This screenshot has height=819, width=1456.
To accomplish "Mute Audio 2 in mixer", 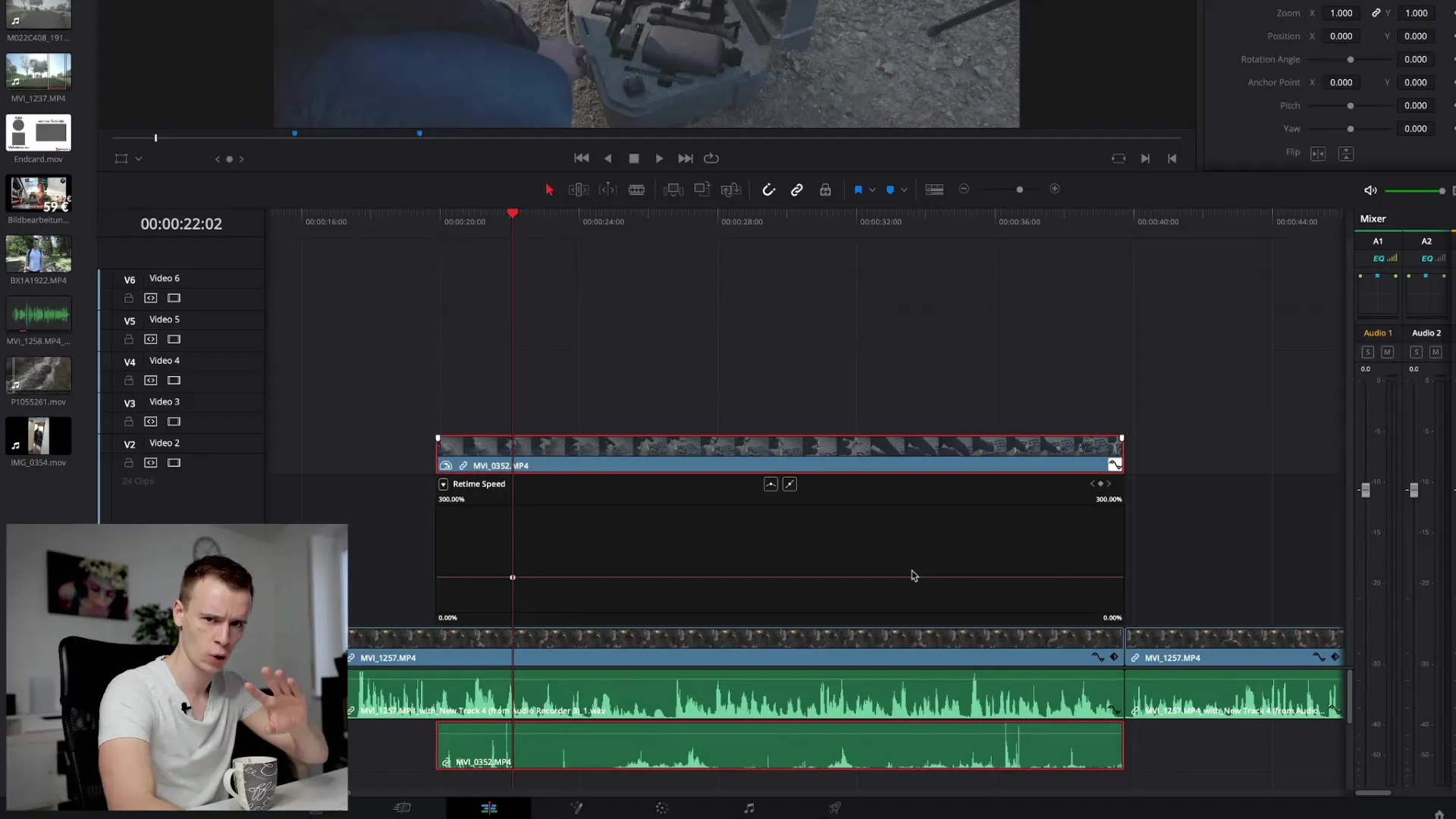I will 1436,353.
